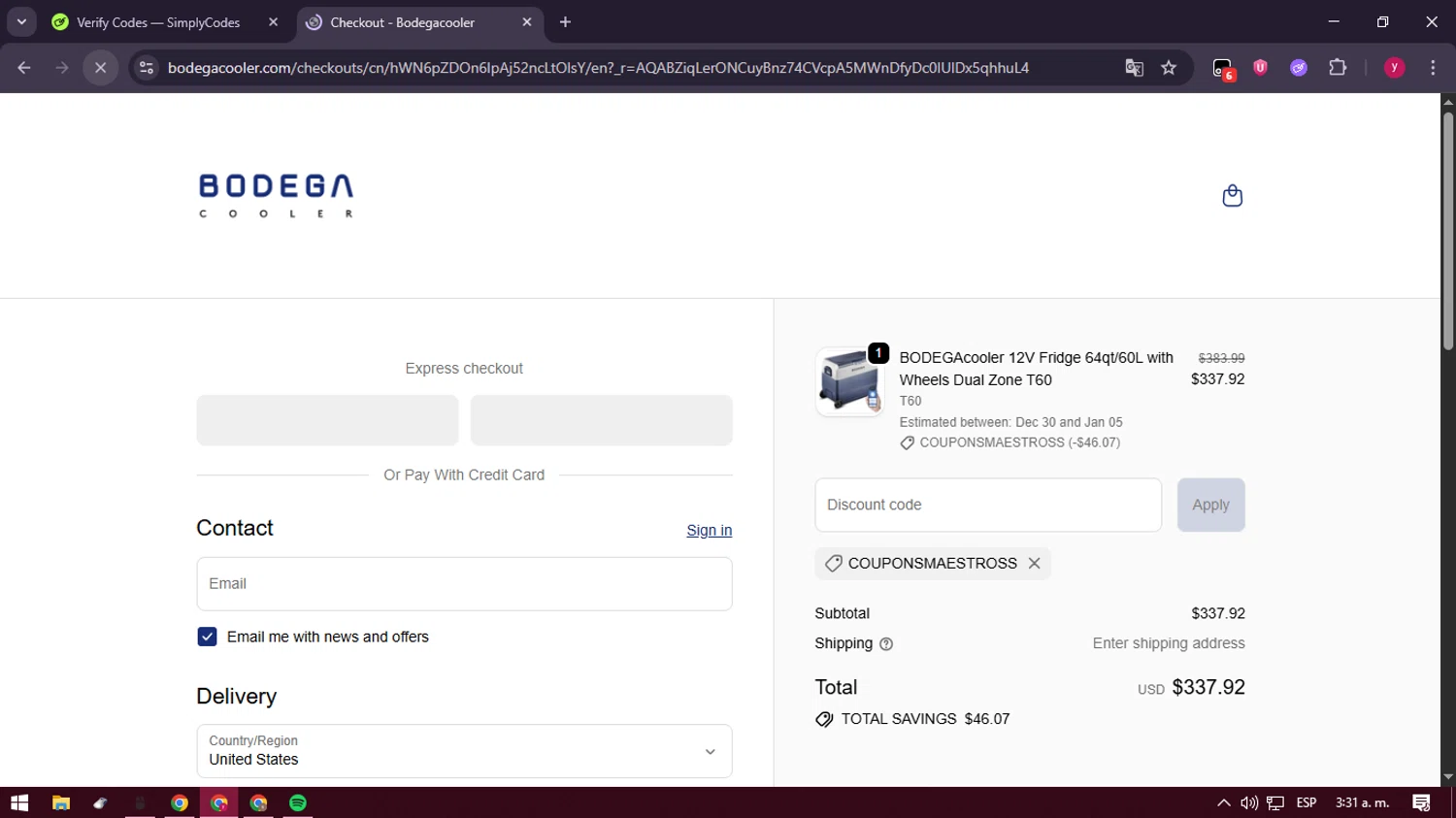Open File Explorer from taskbar
The width and height of the screenshot is (1456, 818).
(x=61, y=802)
